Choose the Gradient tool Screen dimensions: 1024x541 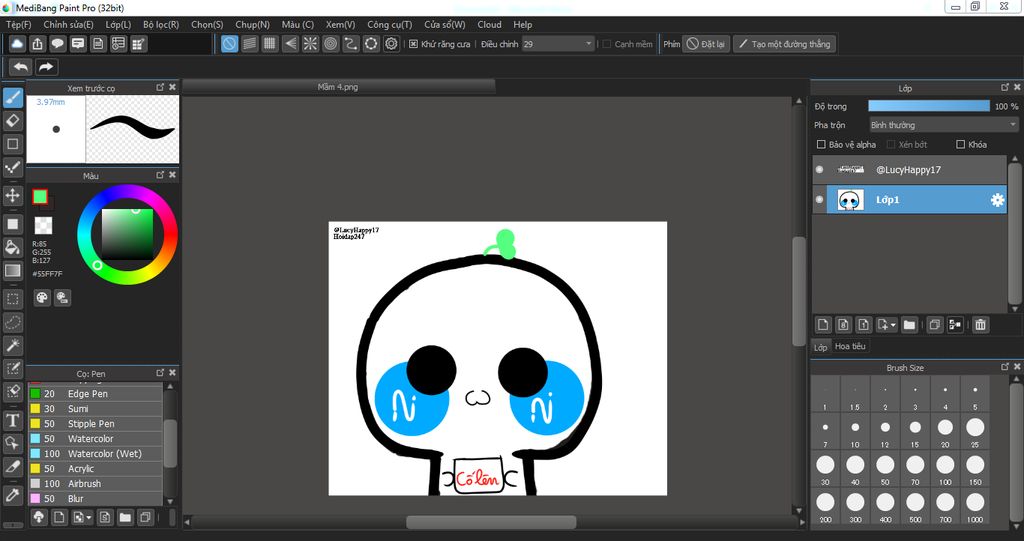(x=12, y=270)
